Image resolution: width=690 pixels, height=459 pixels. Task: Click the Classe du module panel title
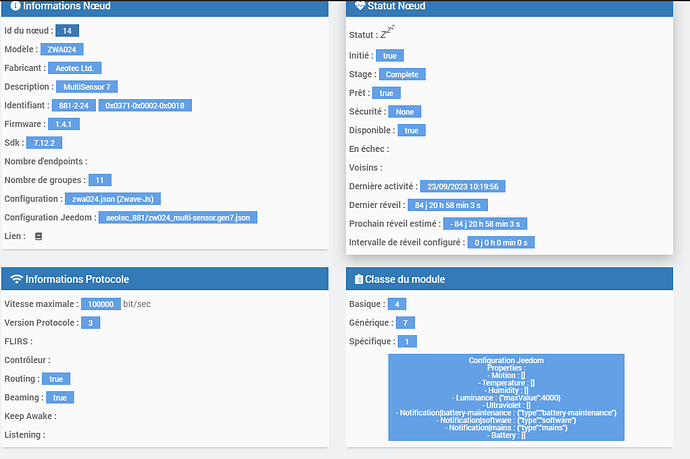[x=405, y=279]
